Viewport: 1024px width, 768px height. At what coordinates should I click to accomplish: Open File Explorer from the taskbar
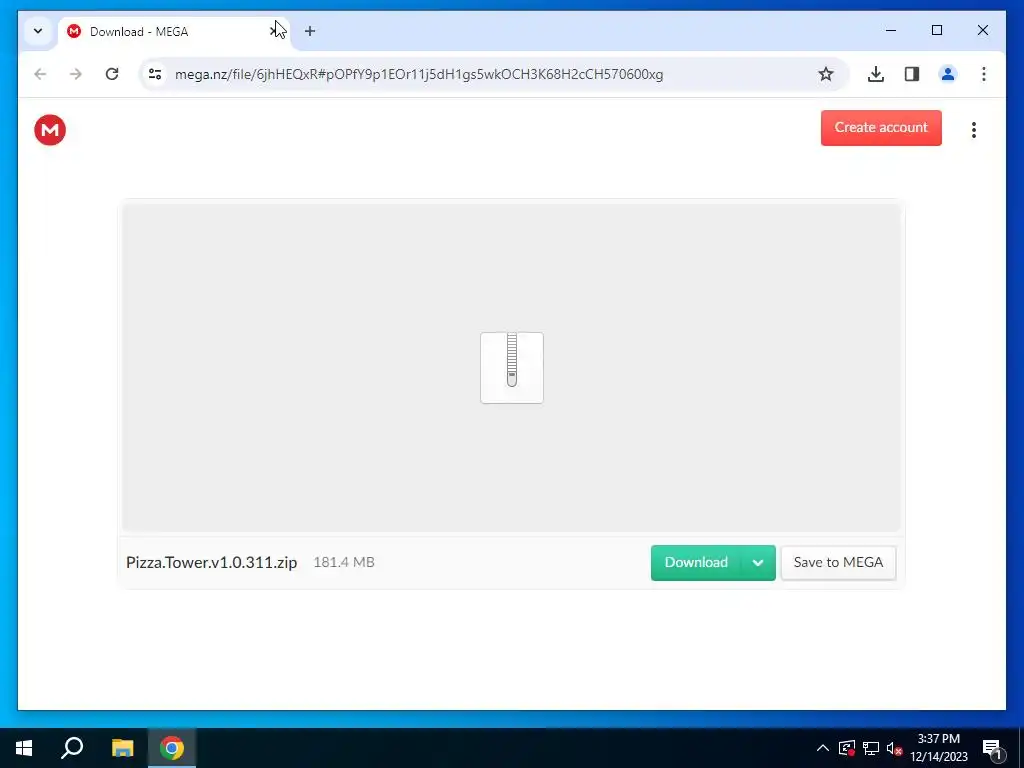[x=122, y=748]
